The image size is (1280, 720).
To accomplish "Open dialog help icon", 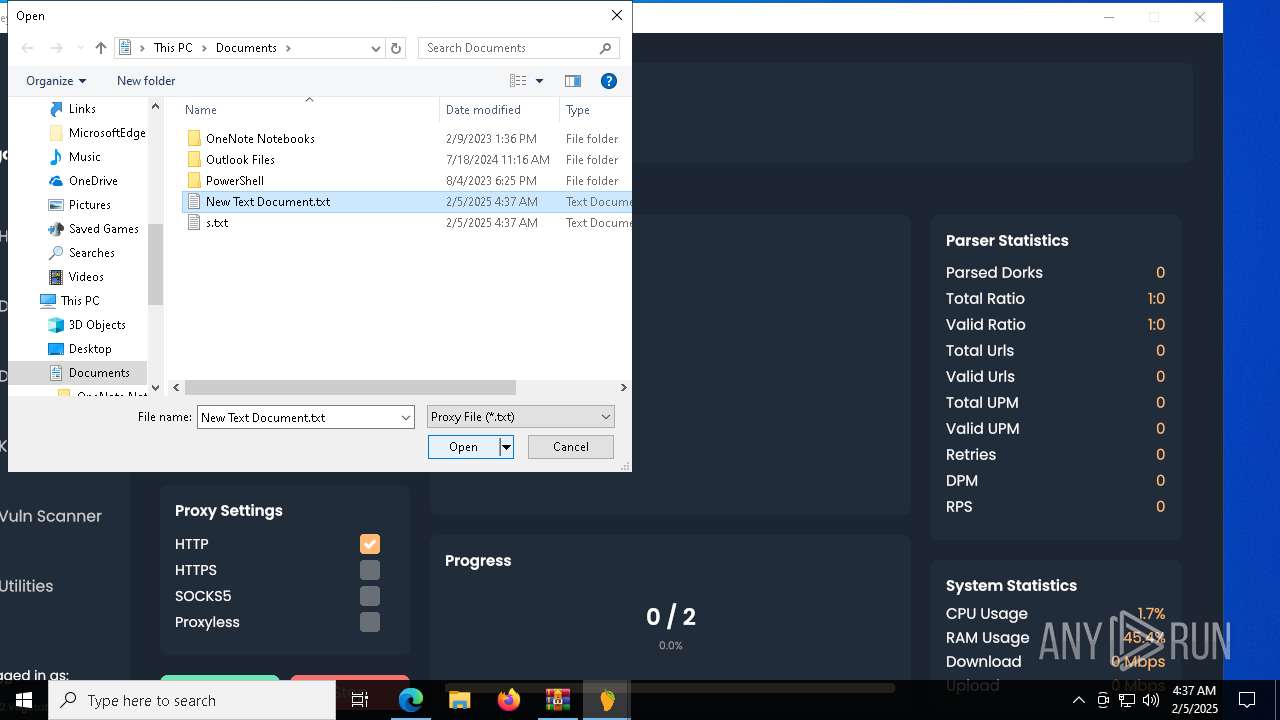I will [608, 81].
